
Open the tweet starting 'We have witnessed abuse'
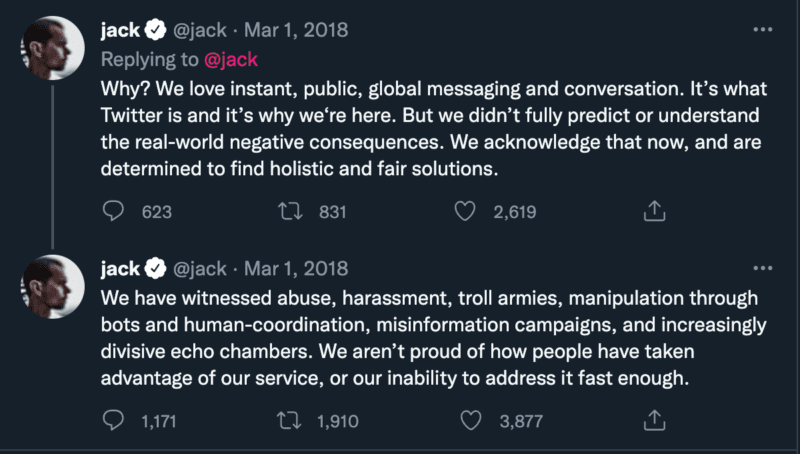430,339
